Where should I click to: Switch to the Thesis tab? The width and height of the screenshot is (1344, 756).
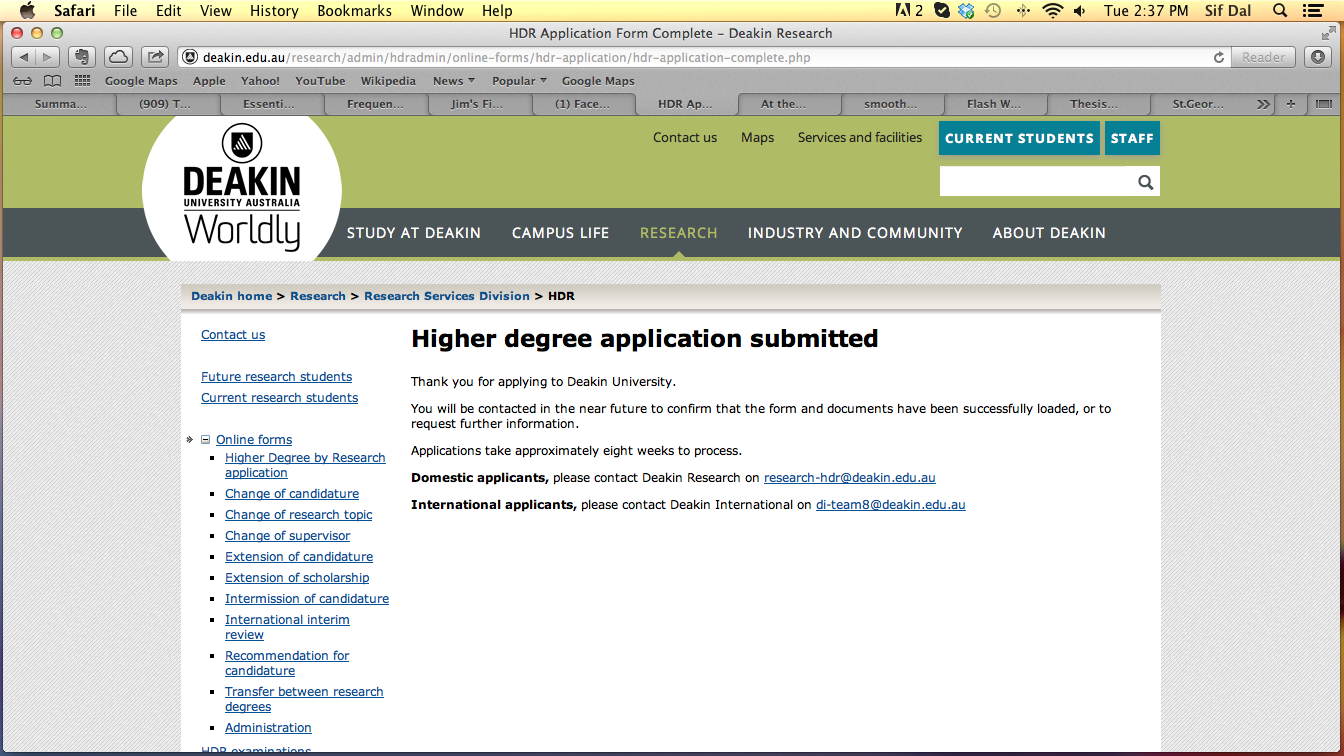click(1094, 104)
